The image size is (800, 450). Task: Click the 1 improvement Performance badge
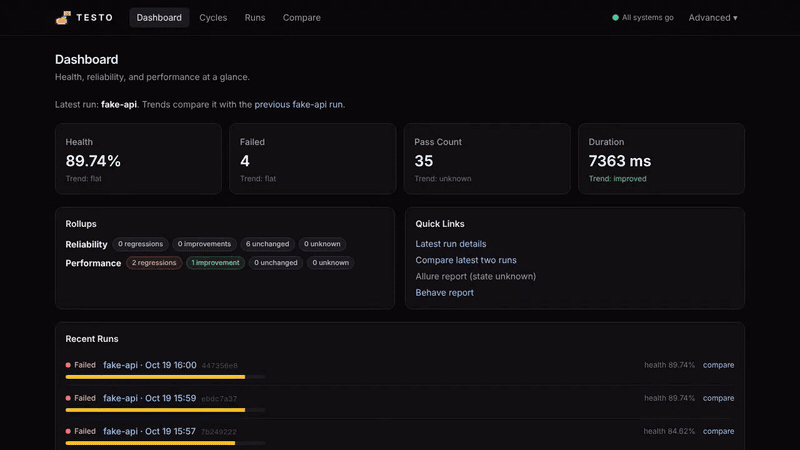pos(215,263)
